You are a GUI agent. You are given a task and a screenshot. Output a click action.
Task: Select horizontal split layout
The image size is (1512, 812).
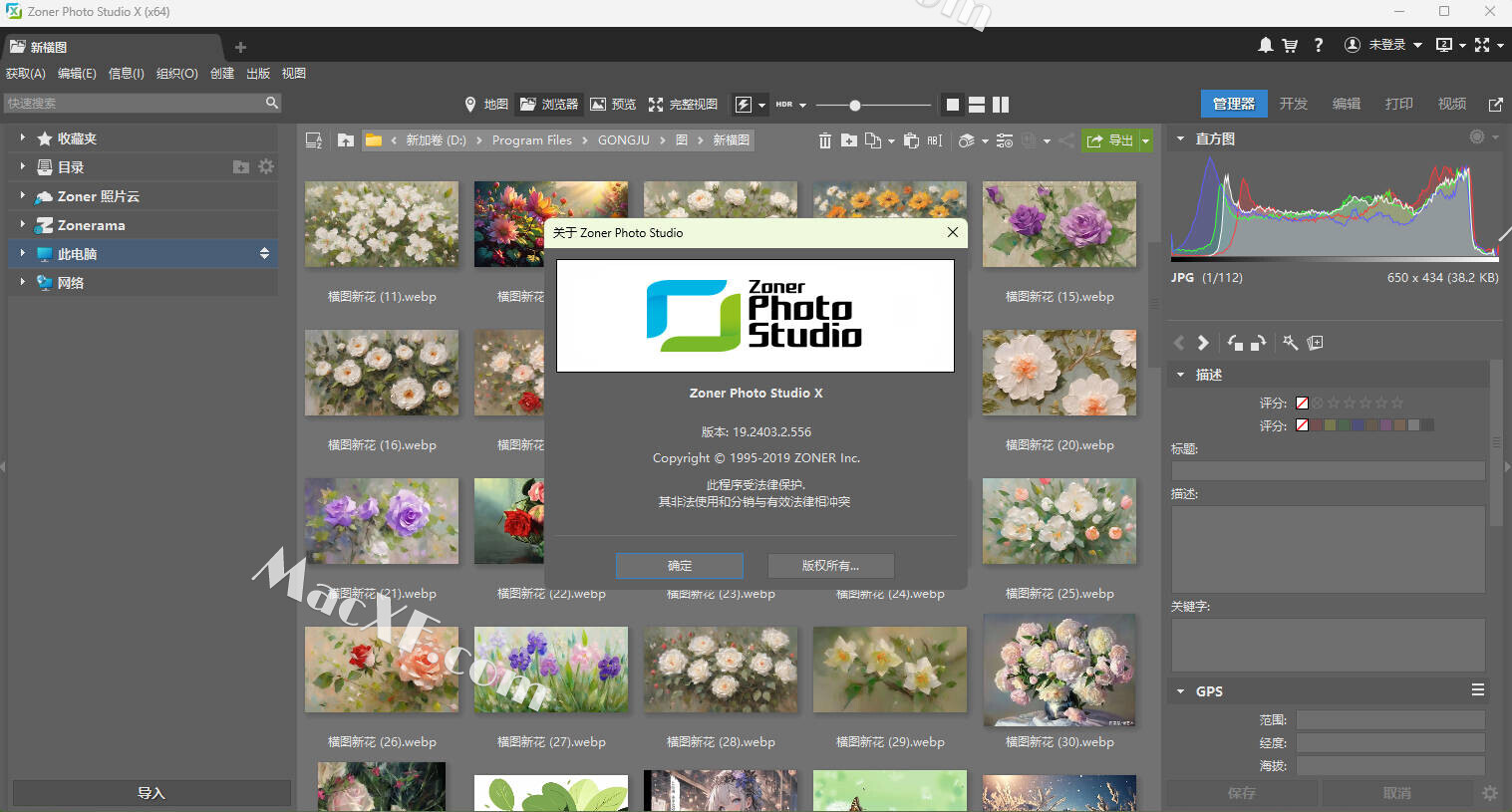click(x=977, y=104)
